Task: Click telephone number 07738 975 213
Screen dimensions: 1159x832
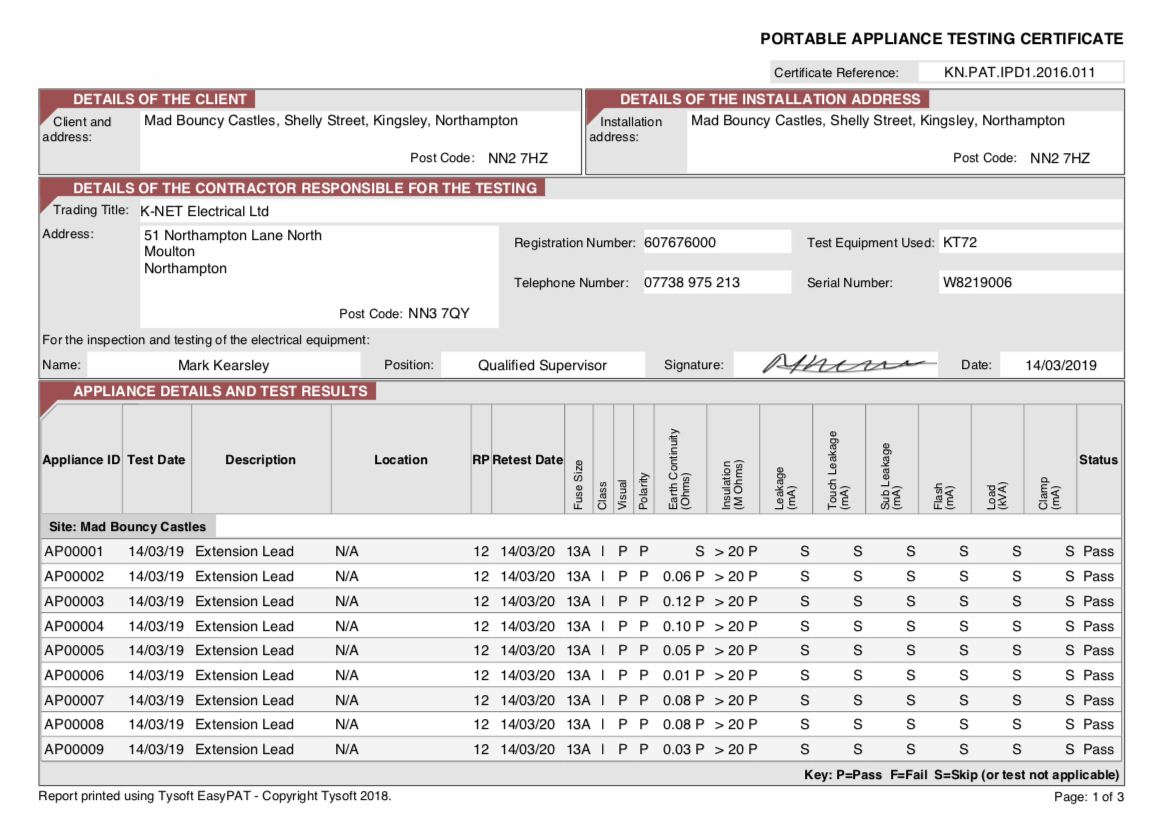Action: coord(692,282)
